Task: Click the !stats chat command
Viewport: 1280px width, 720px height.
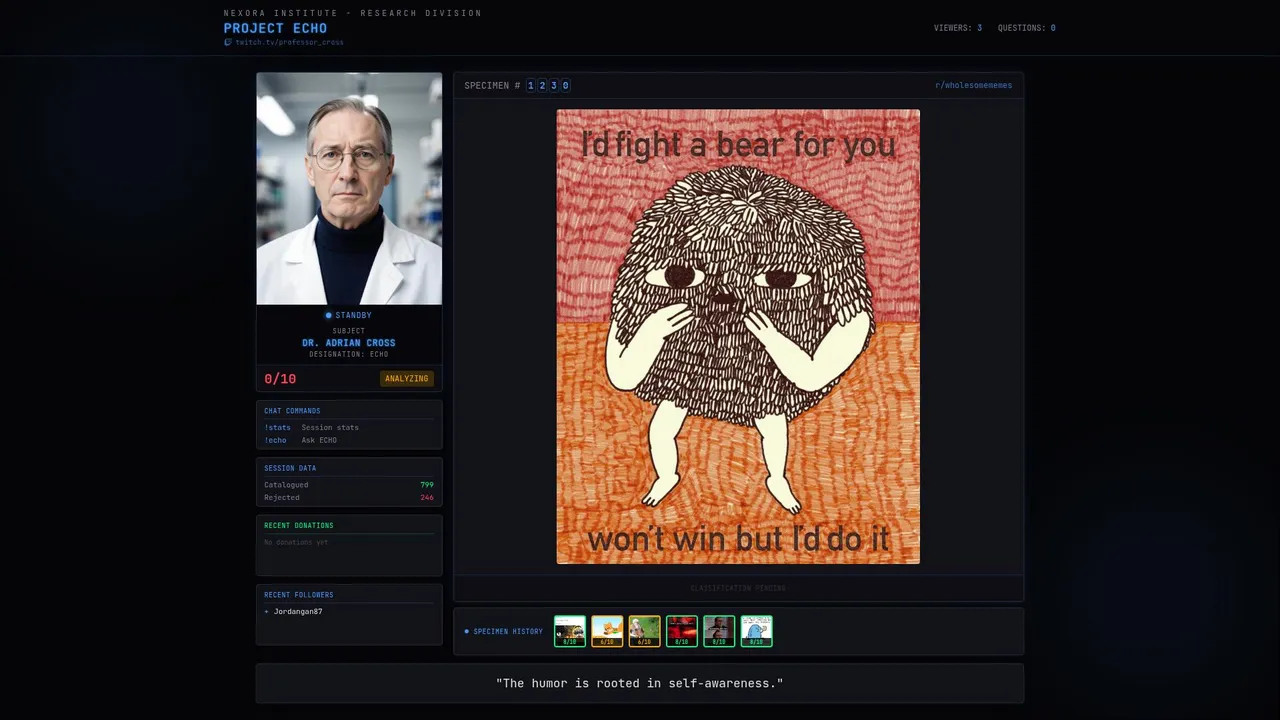Action: pyautogui.click(x=277, y=428)
